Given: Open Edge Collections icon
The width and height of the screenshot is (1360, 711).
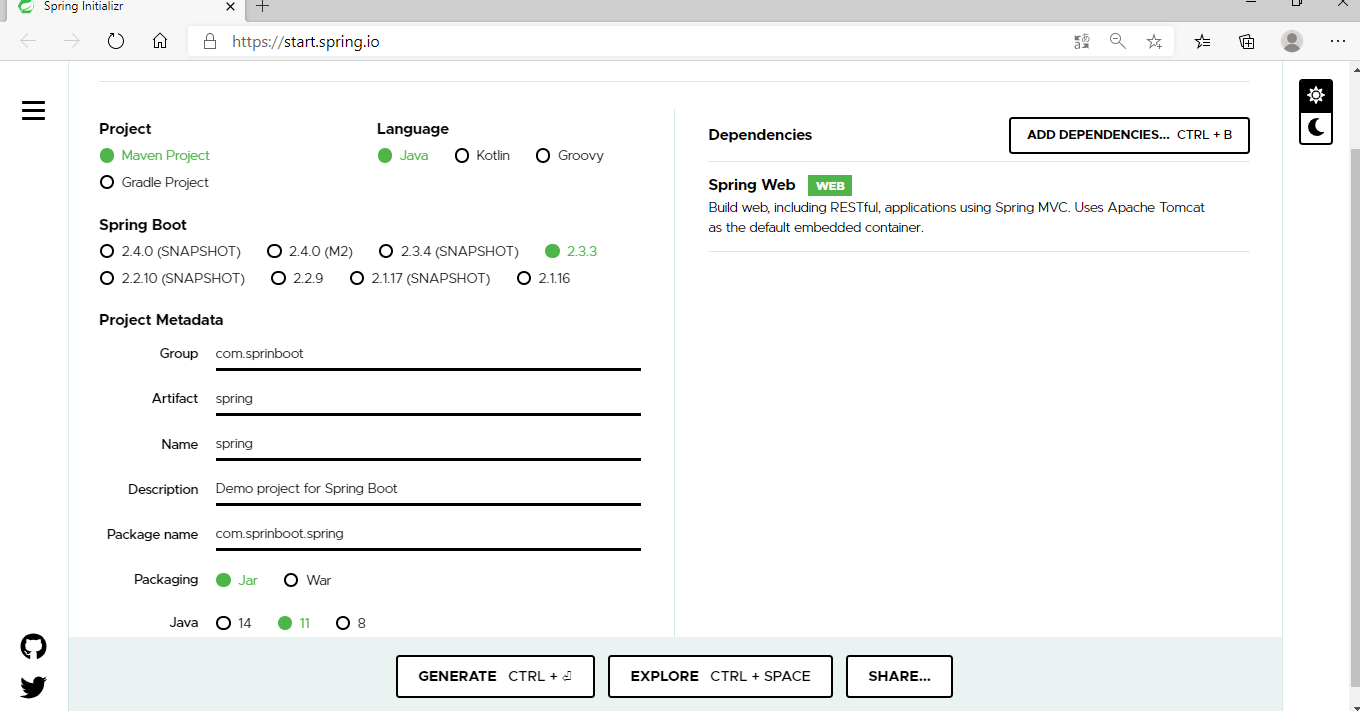Looking at the screenshot, I should (x=1246, y=41).
